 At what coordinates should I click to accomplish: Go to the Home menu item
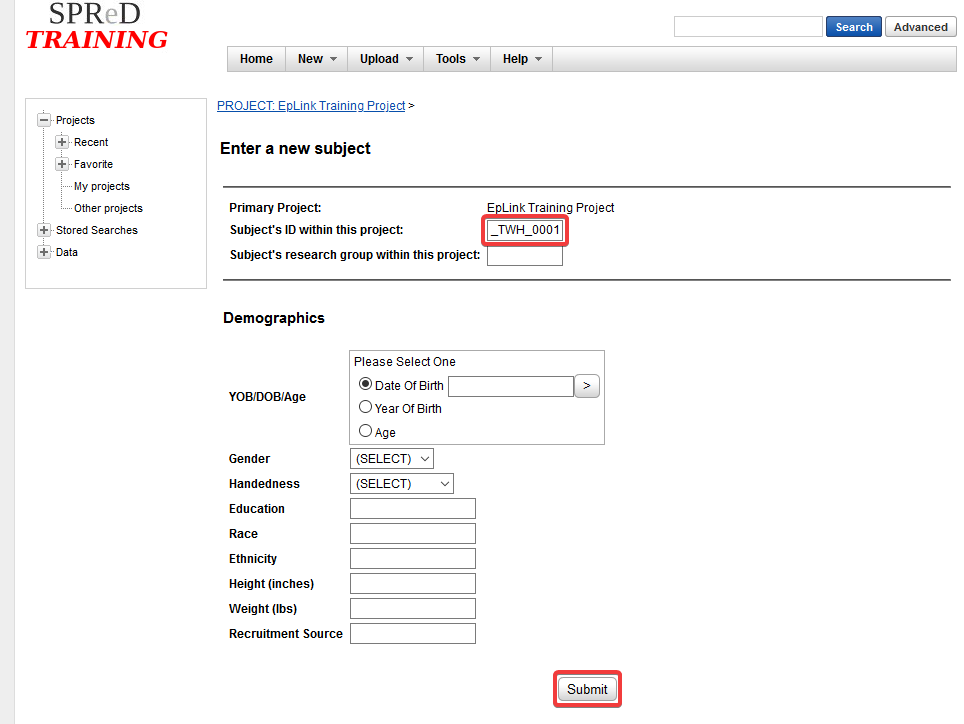(256, 59)
